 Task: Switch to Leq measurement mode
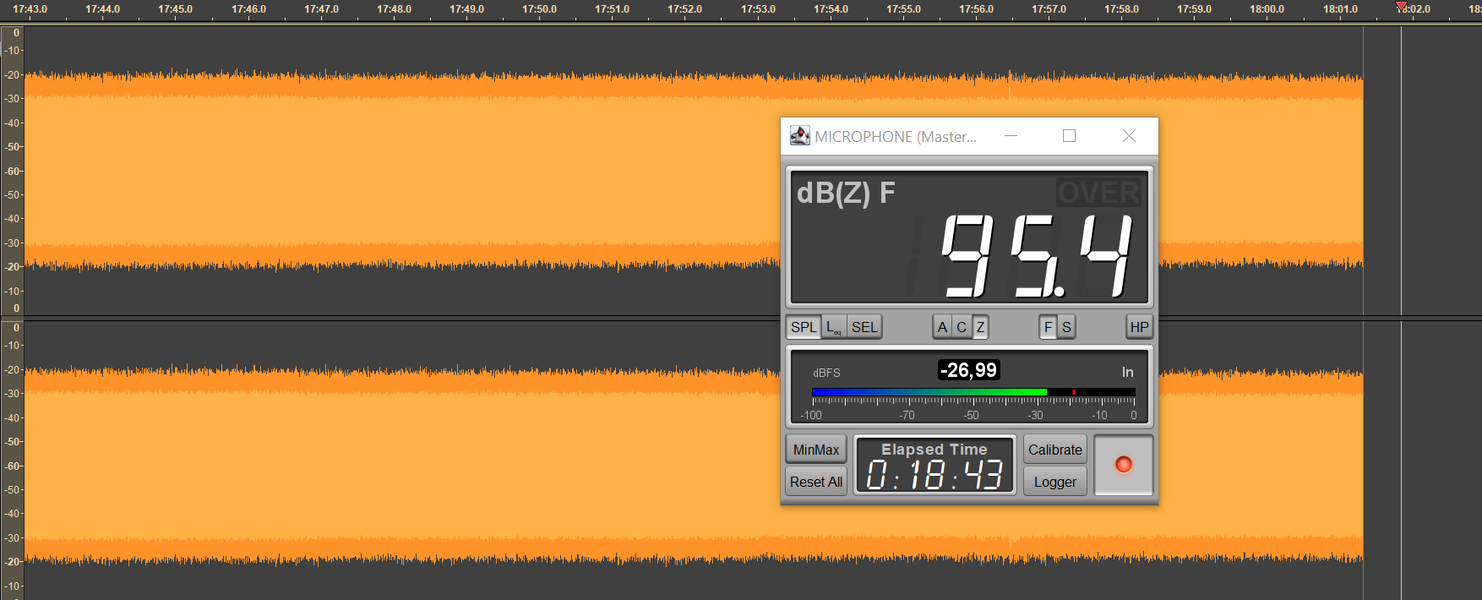pyautogui.click(x=834, y=327)
